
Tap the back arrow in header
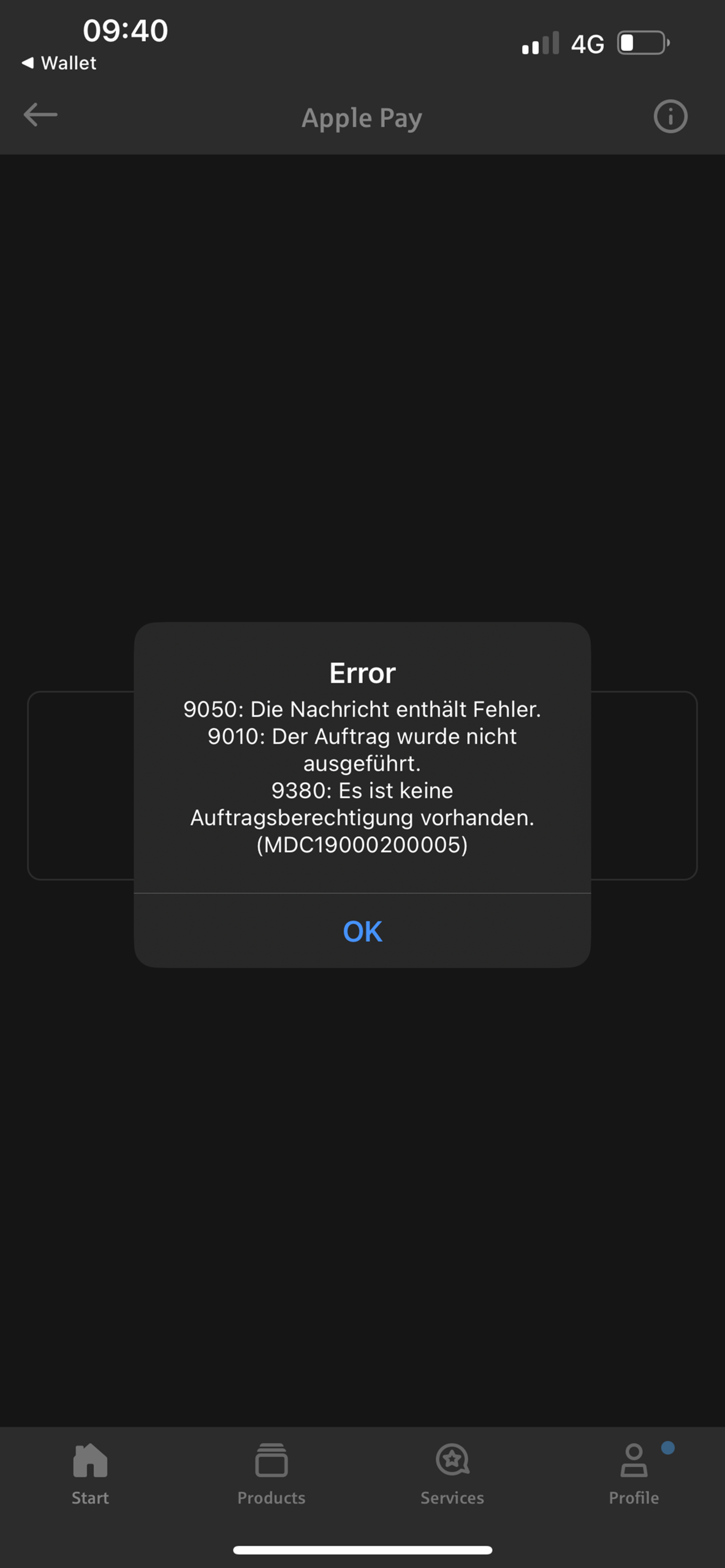(40, 115)
